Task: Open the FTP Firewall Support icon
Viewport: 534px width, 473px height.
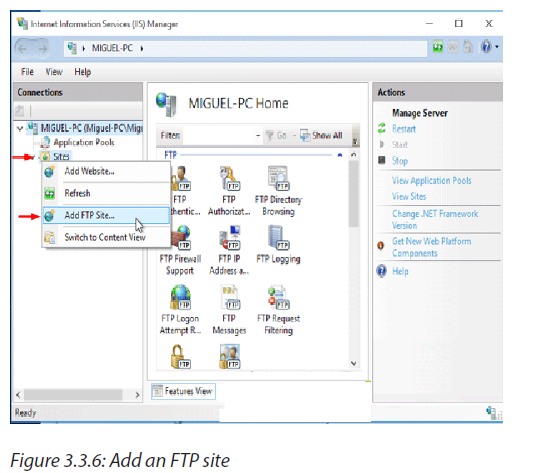Action: (180, 250)
